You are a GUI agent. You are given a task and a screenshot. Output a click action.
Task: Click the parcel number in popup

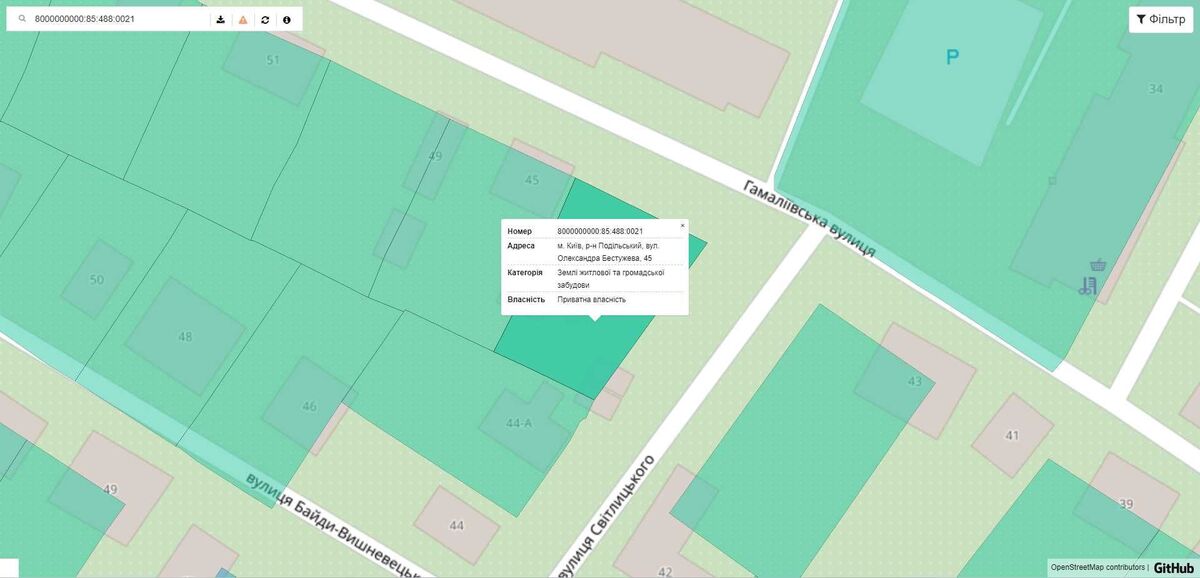600,231
